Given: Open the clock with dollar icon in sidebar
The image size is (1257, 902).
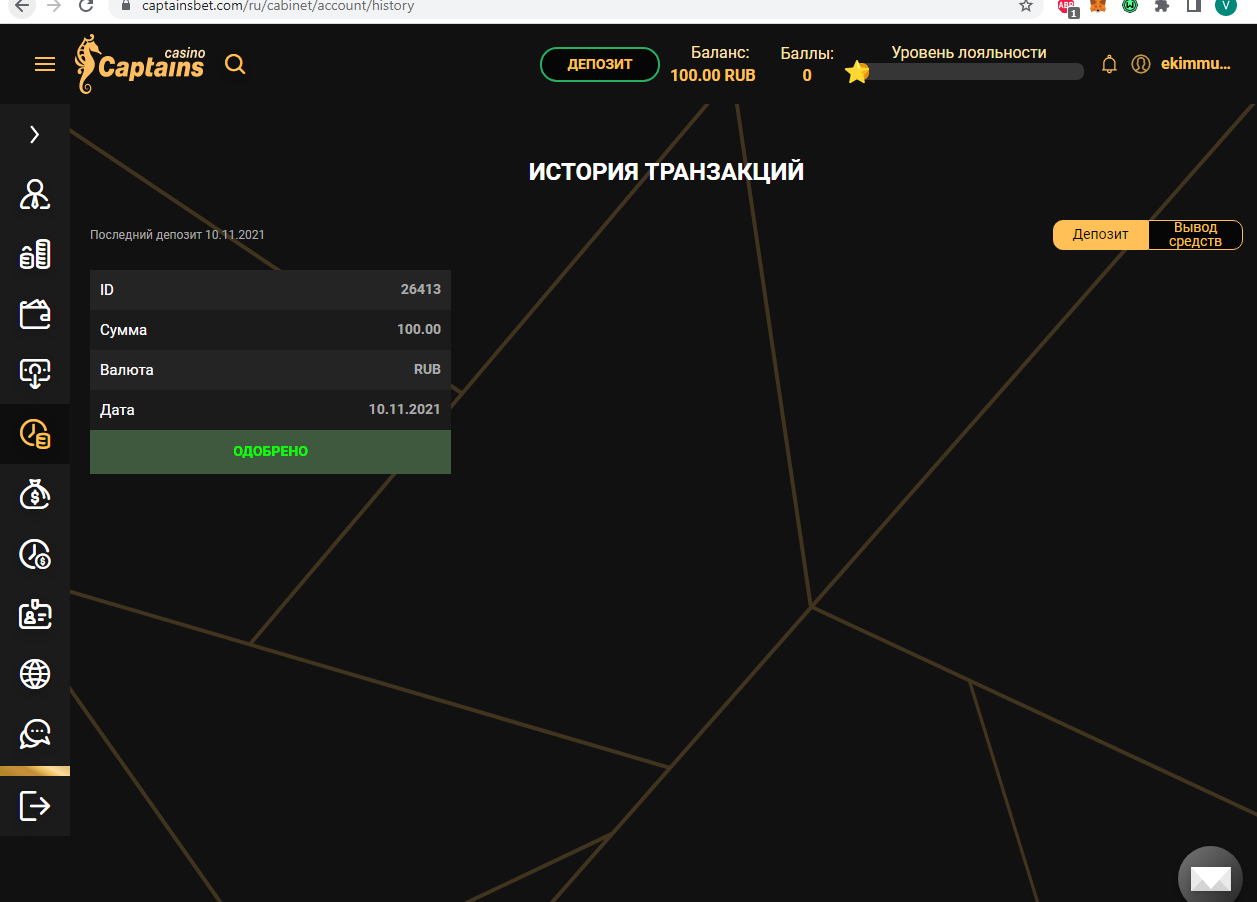Looking at the screenshot, I should 35,554.
